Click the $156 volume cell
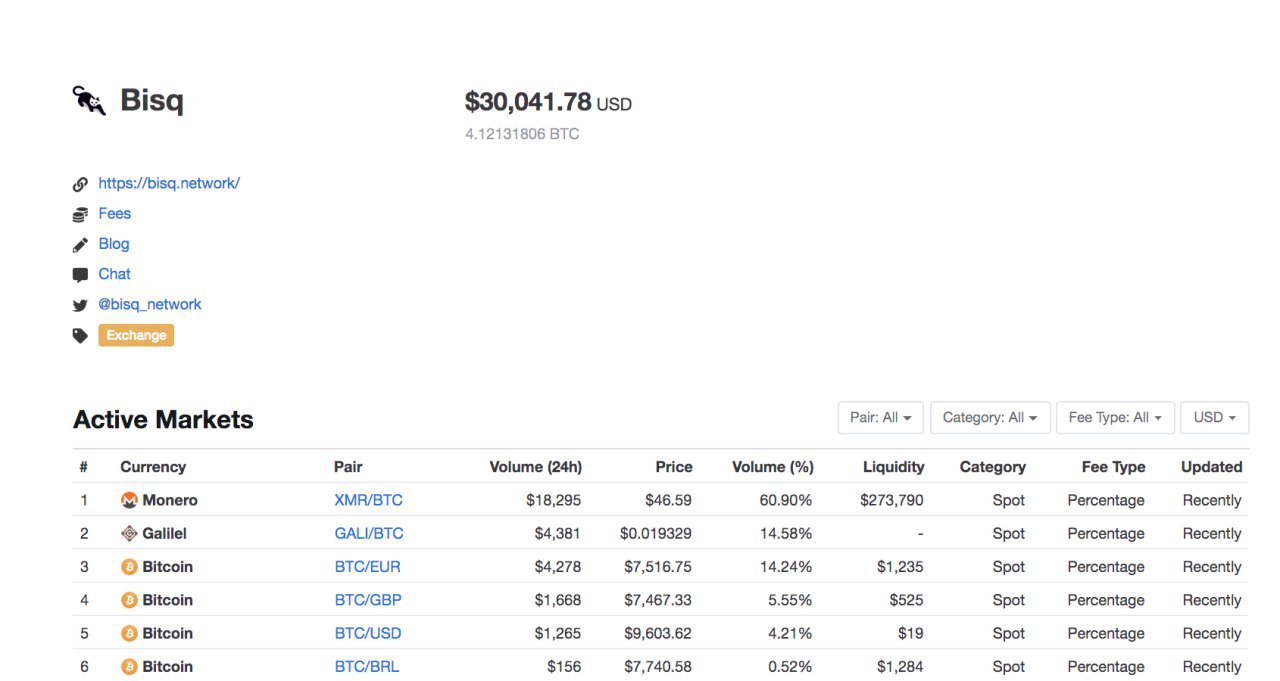 pyautogui.click(x=564, y=667)
